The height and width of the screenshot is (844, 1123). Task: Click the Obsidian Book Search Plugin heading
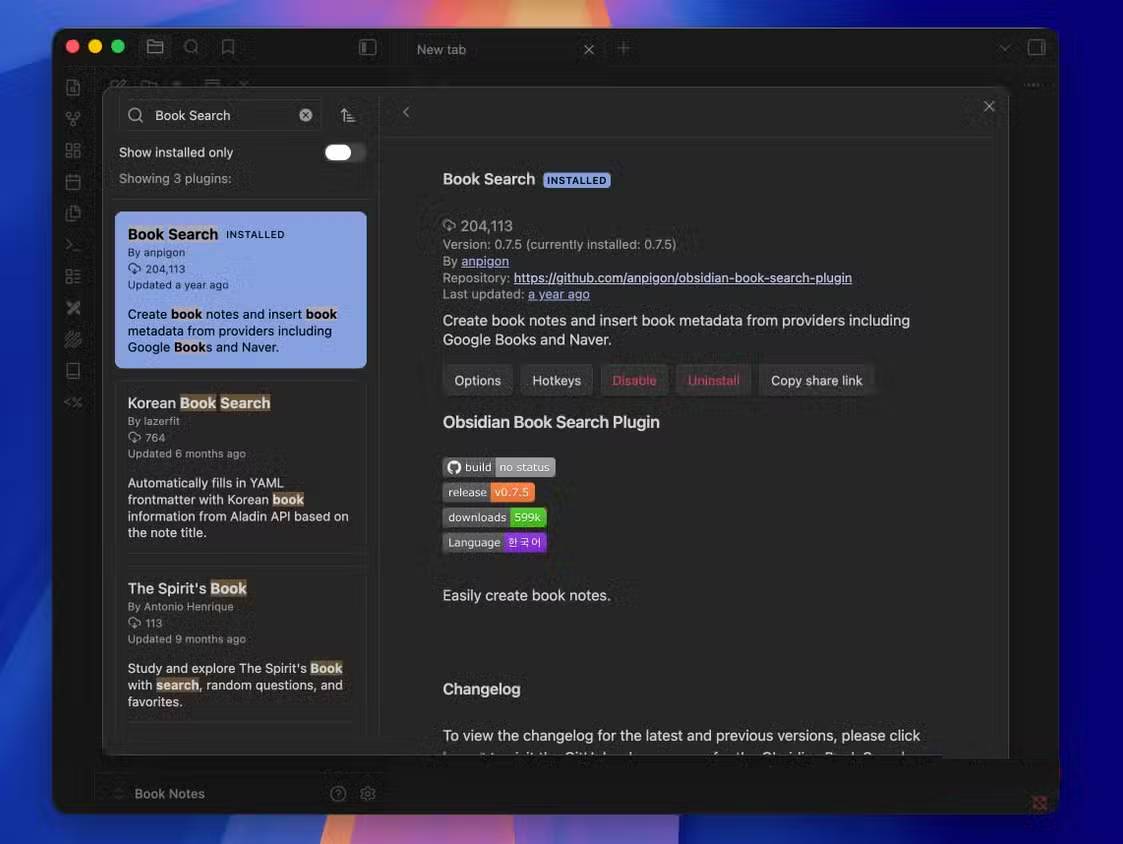click(x=551, y=422)
